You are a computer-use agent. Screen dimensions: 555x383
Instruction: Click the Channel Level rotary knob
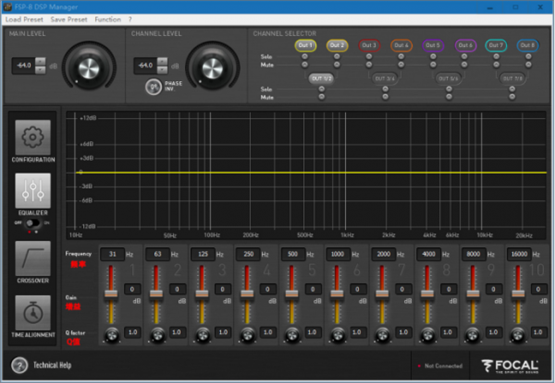point(212,68)
